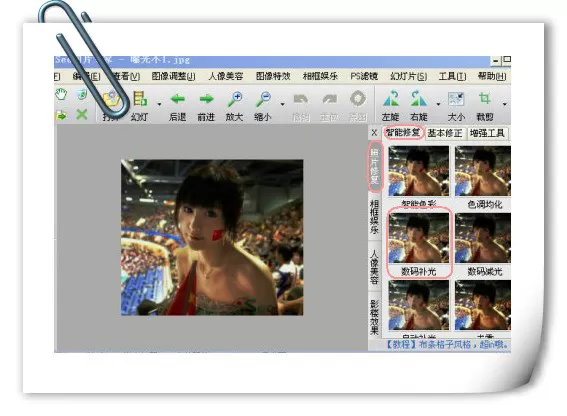
Task: Close the side panel with X button
Action: point(374,133)
